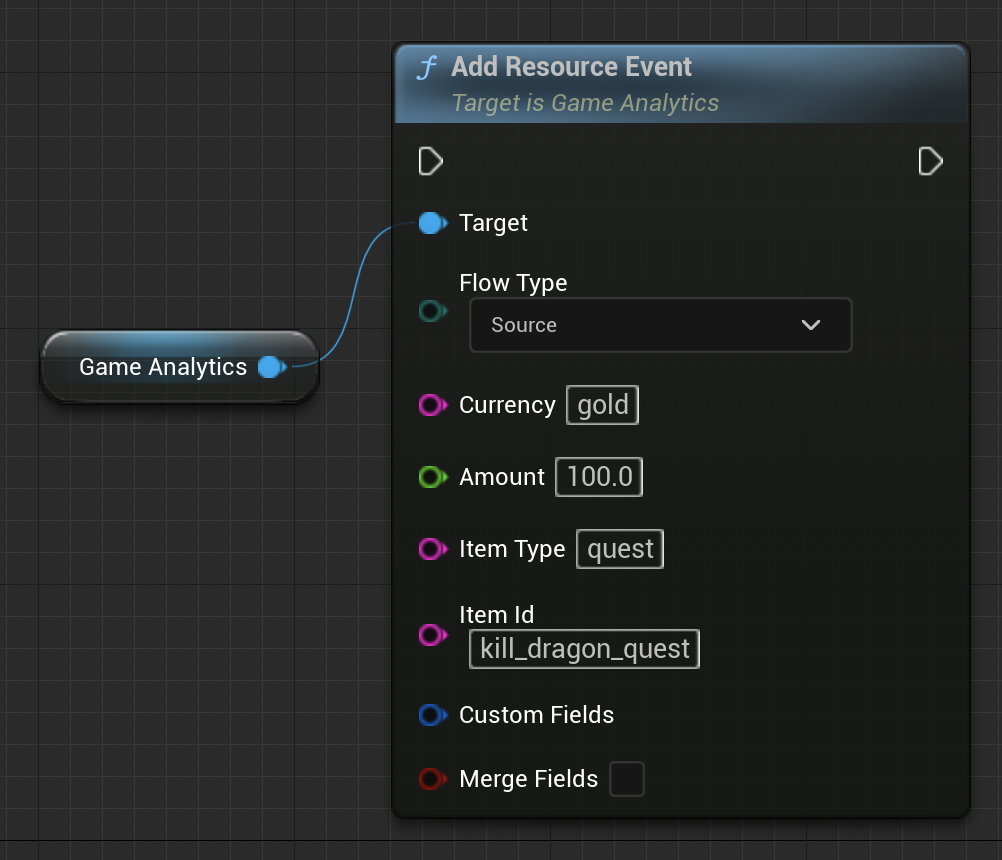Click the red Merge Fields boolean pin
Viewport: 1002px width, 860px height.
(x=431, y=779)
